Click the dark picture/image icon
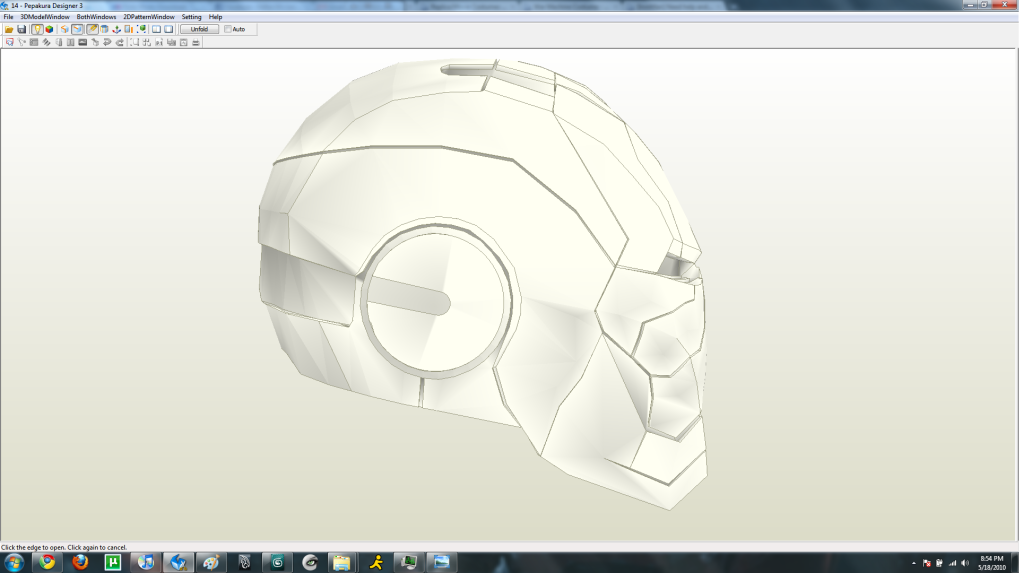The width and height of the screenshot is (1023, 573). pos(83,42)
